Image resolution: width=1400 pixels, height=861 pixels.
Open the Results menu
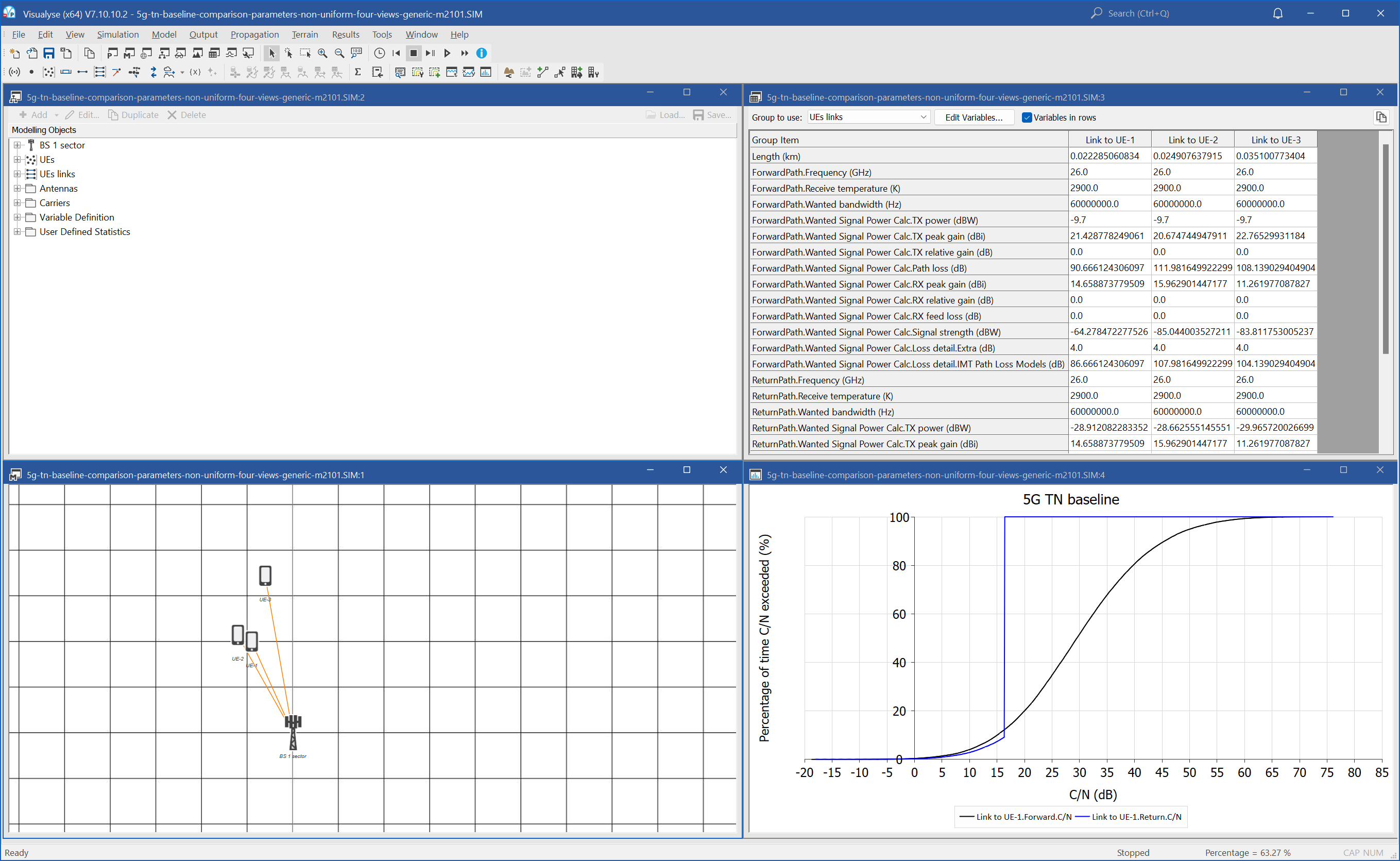(x=346, y=35)
